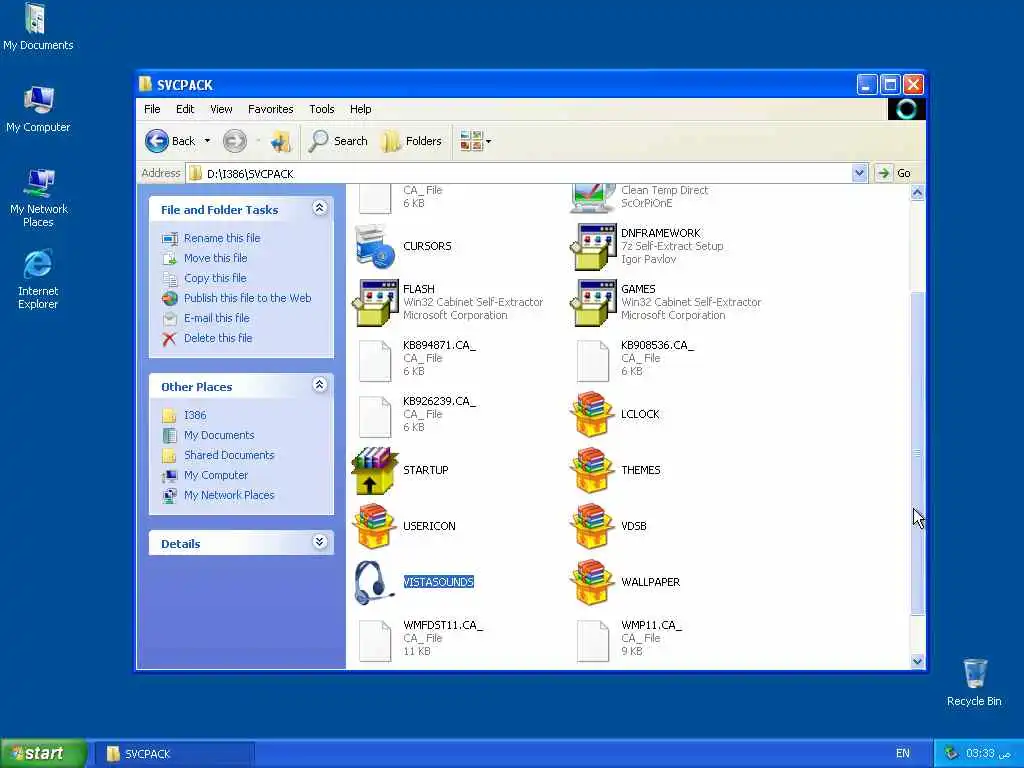Collapse the File and Folder Tasks panel
Image resolution: width=1024 pixels, height=768 pixels.
click(319, 208)
